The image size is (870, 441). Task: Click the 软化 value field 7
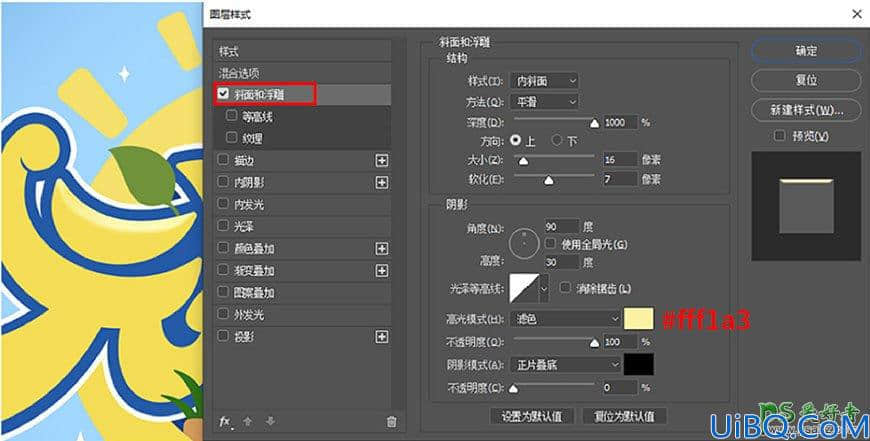click(620, 179)
